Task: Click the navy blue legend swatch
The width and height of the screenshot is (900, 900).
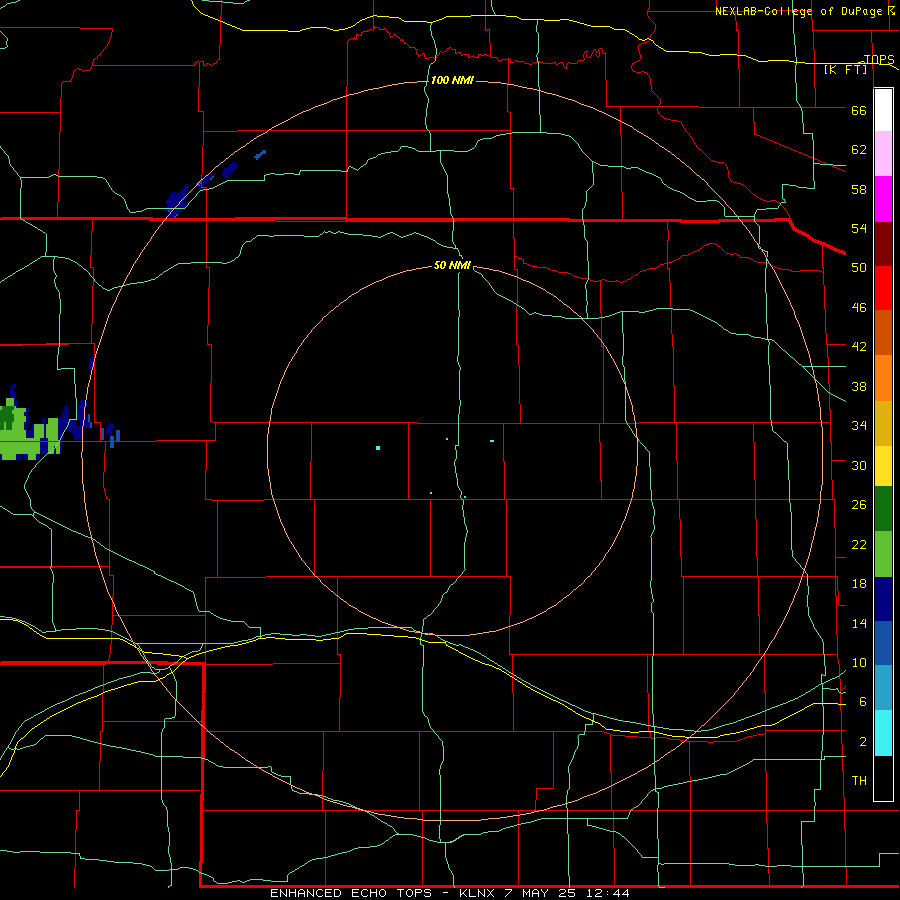Action: pos(883,599)
